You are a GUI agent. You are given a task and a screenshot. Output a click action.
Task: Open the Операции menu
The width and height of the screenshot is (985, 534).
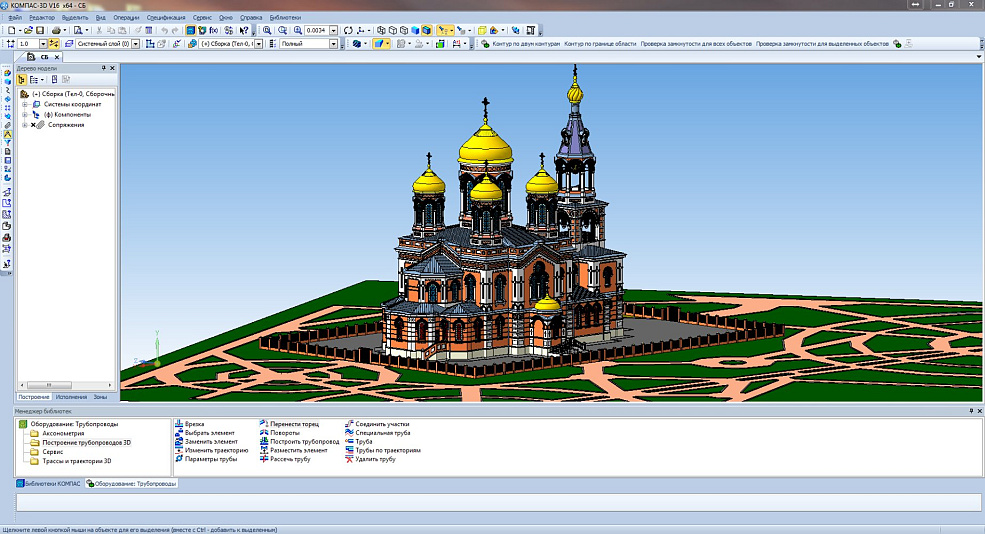click(x=126, y=18)
